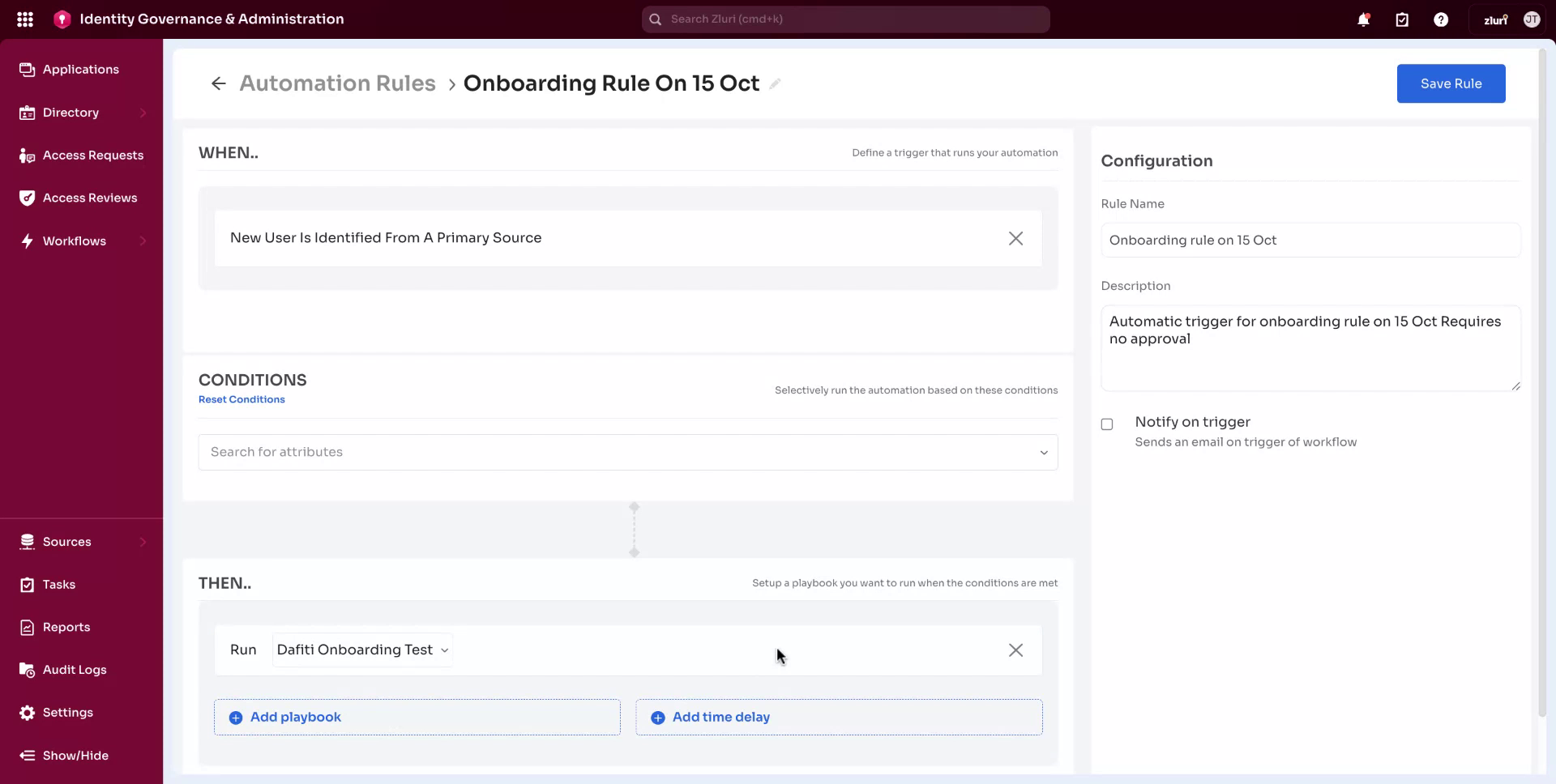Image resolution: width=1556 pixels, height=784 pixels.
Task: Click the checklist icon in top bar
Action: pyautogui.click(x=1403, y=19)
